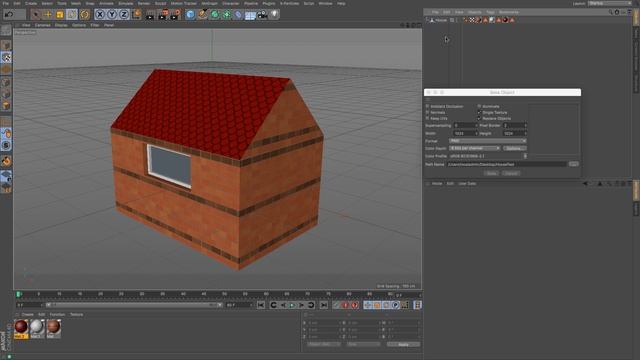Go to start of timeline
This screenshot has height=360, width=640.
click(x=261, y=305)
